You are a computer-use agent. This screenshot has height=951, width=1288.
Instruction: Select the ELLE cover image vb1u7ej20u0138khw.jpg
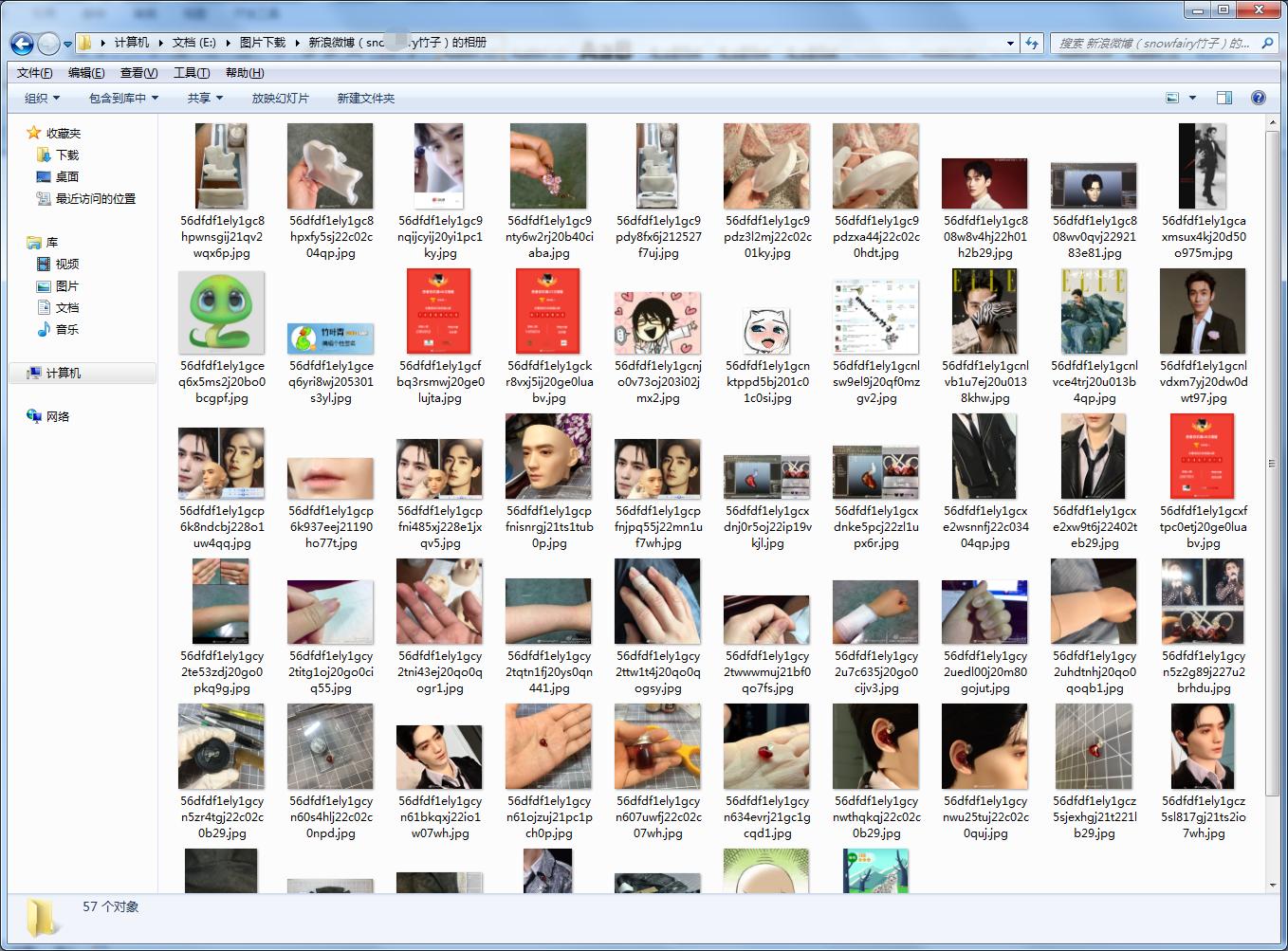click(984, 311)
